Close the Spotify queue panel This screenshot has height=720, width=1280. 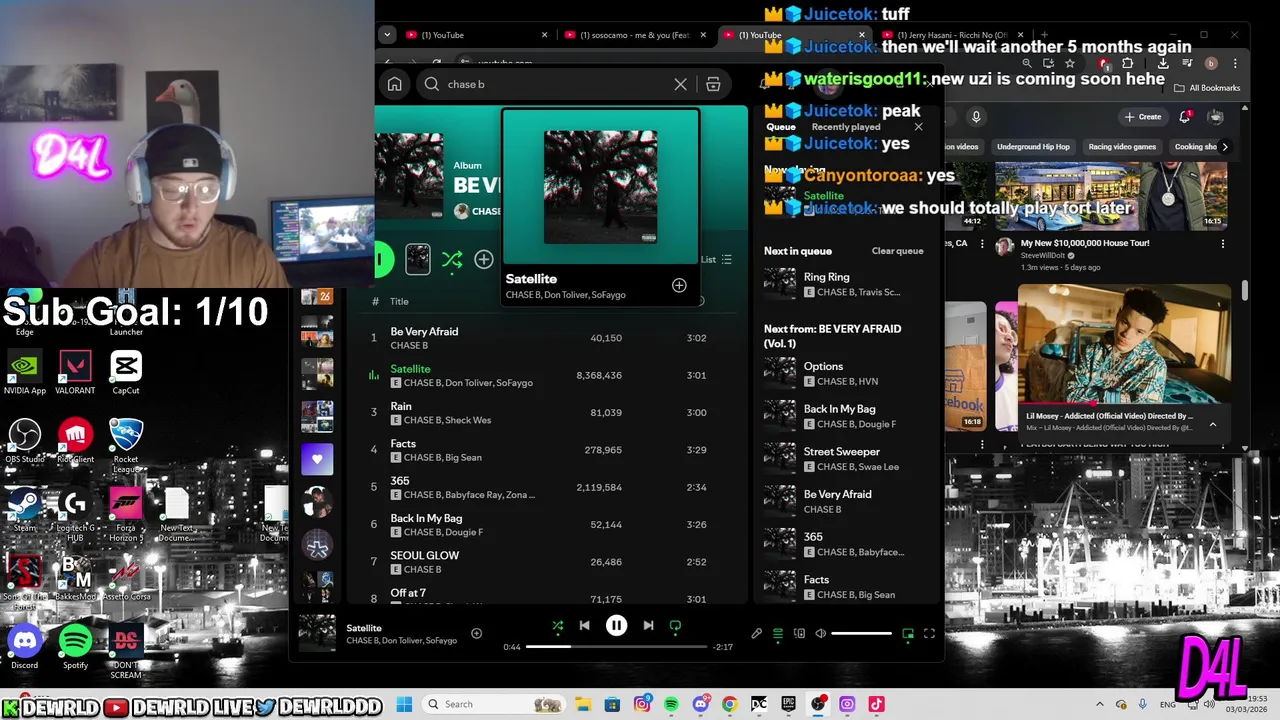click(919, 127)
